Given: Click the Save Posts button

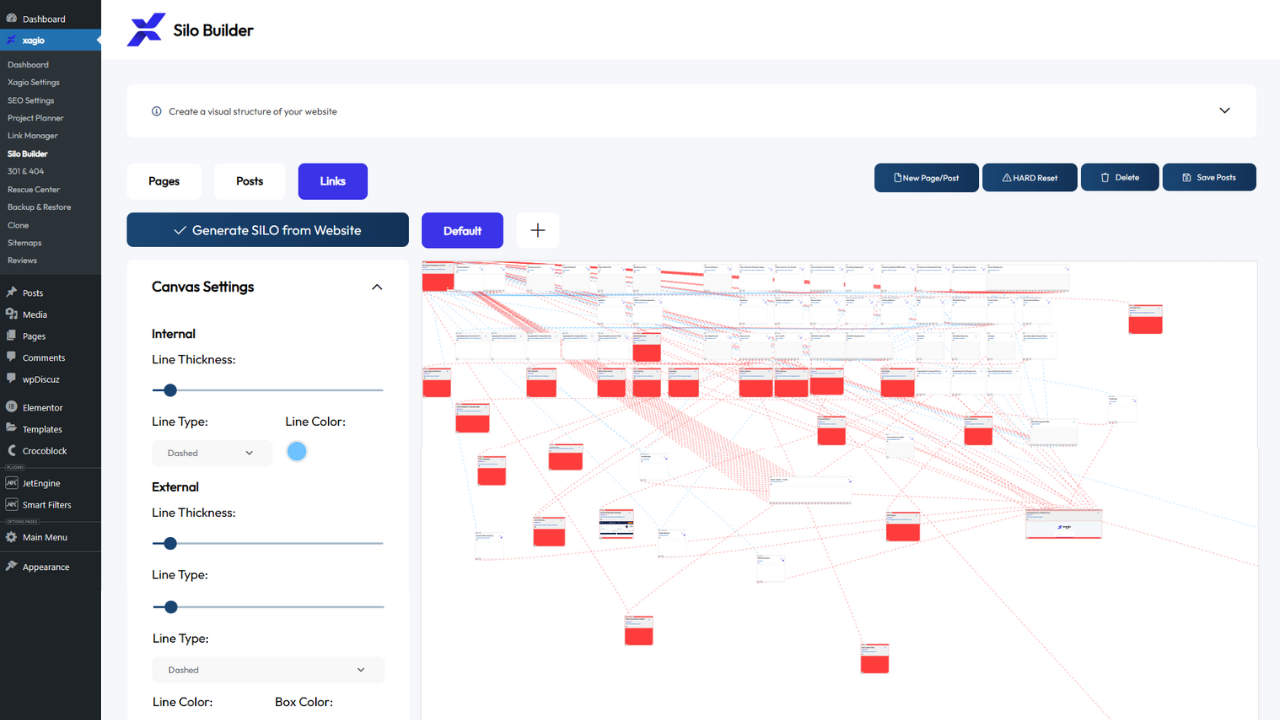Looking at the screenshot, I should (x=1208, y=178).
